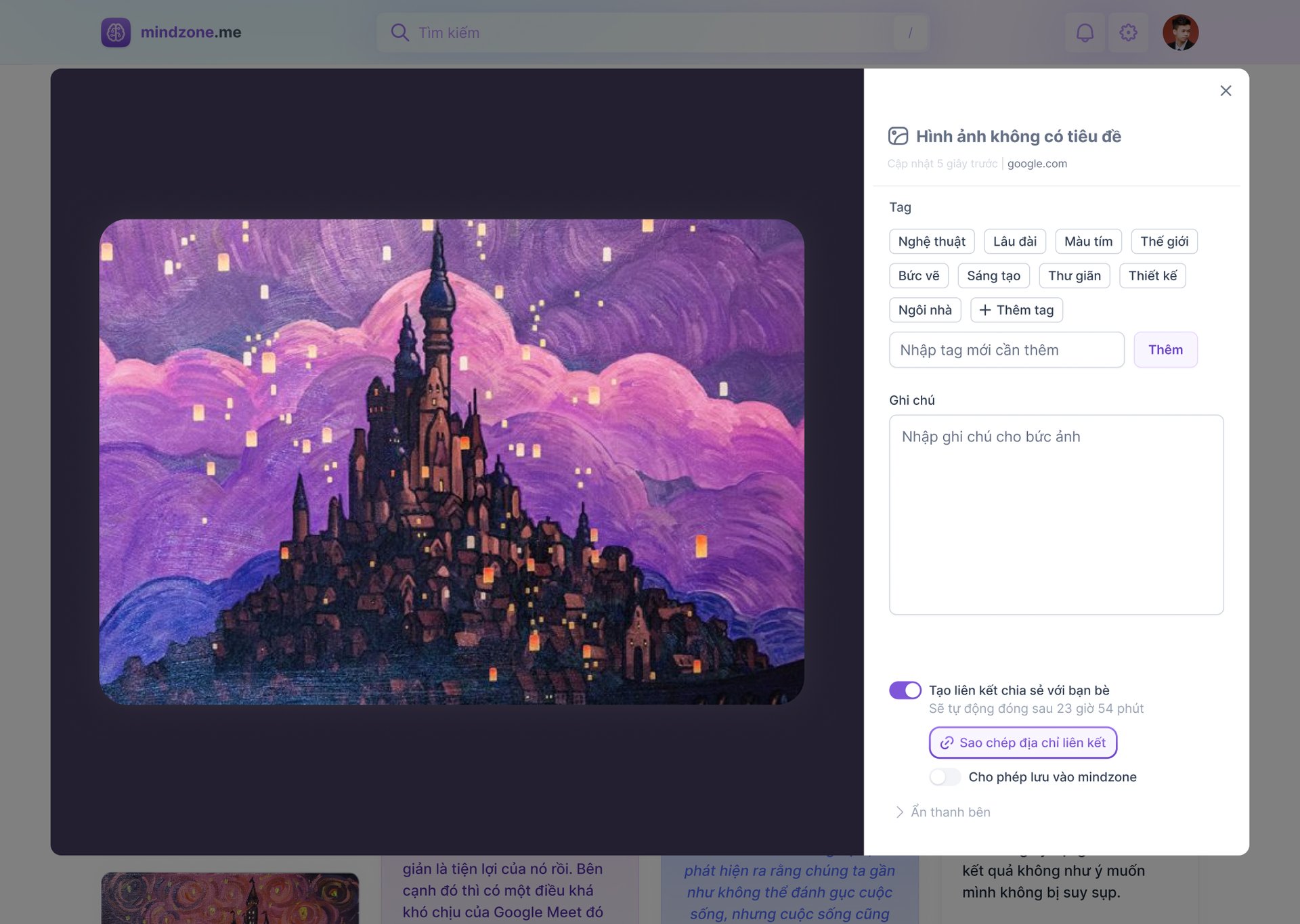This screenshot has height=924, width=1300.
Task: Open settings via the gear icon
Action: pos(1128,32)
